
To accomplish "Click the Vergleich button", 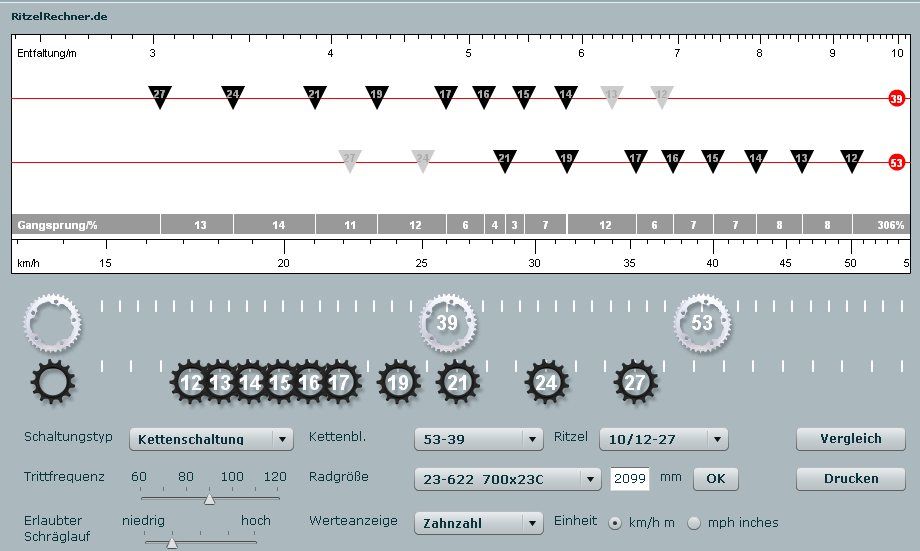I will coord(850,439).
